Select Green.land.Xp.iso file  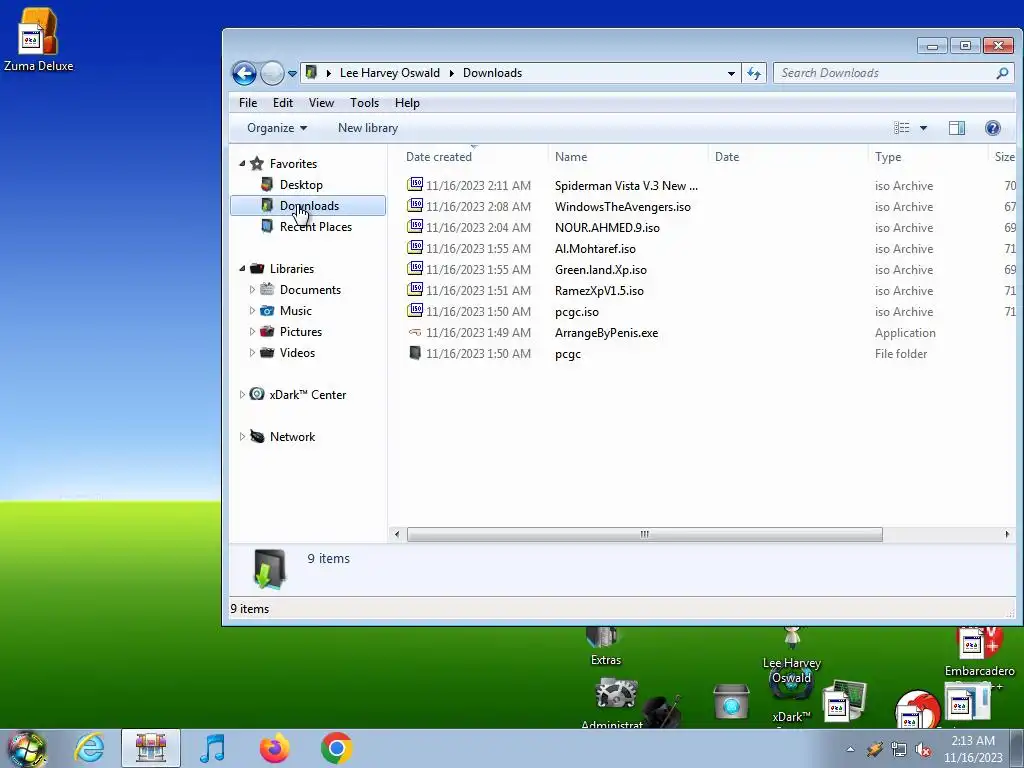tap(600, 269)
